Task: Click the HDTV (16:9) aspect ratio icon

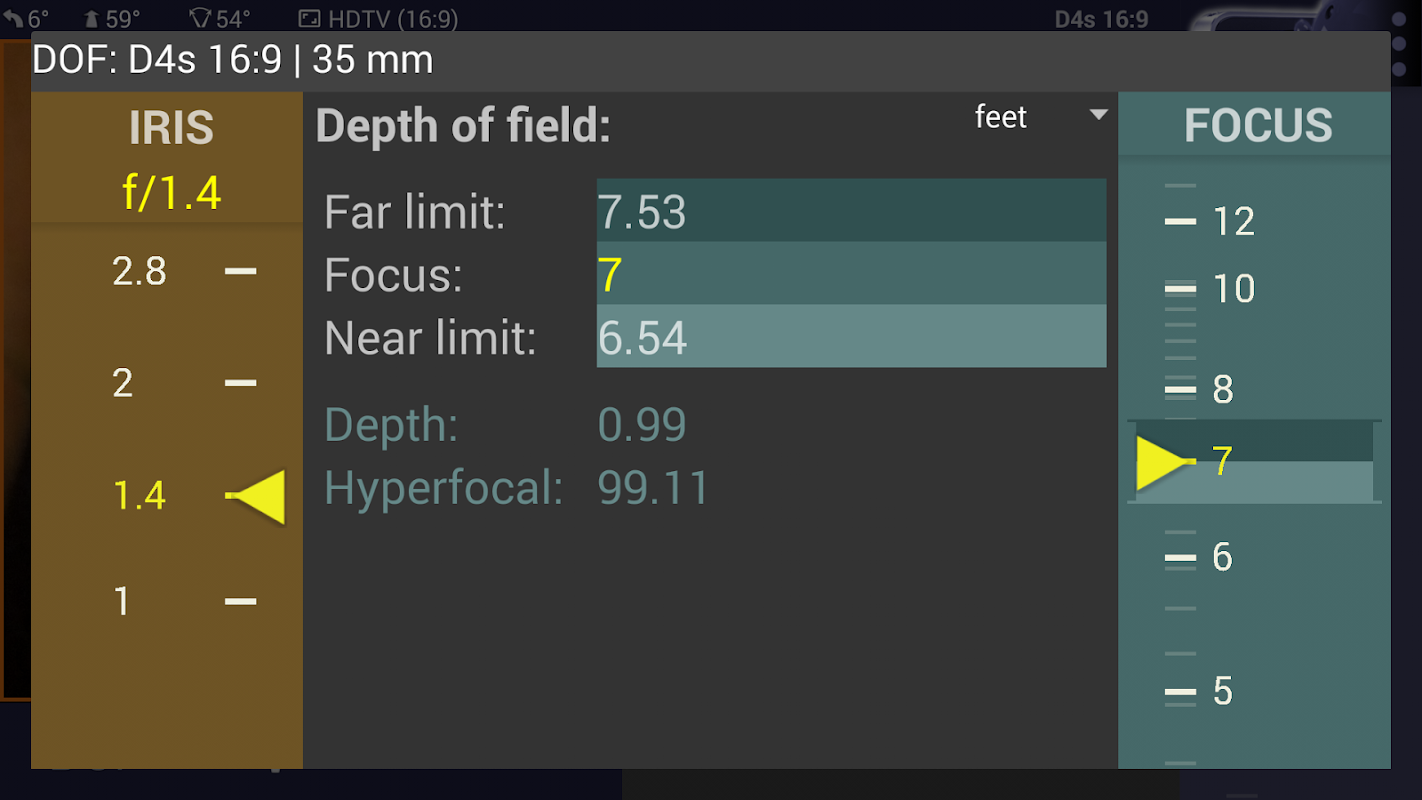Action: click(310, 18)
